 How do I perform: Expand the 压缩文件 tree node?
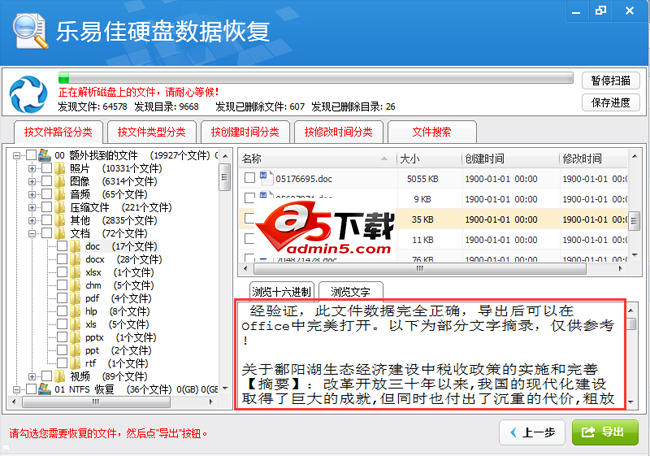(x=32, y=207)
